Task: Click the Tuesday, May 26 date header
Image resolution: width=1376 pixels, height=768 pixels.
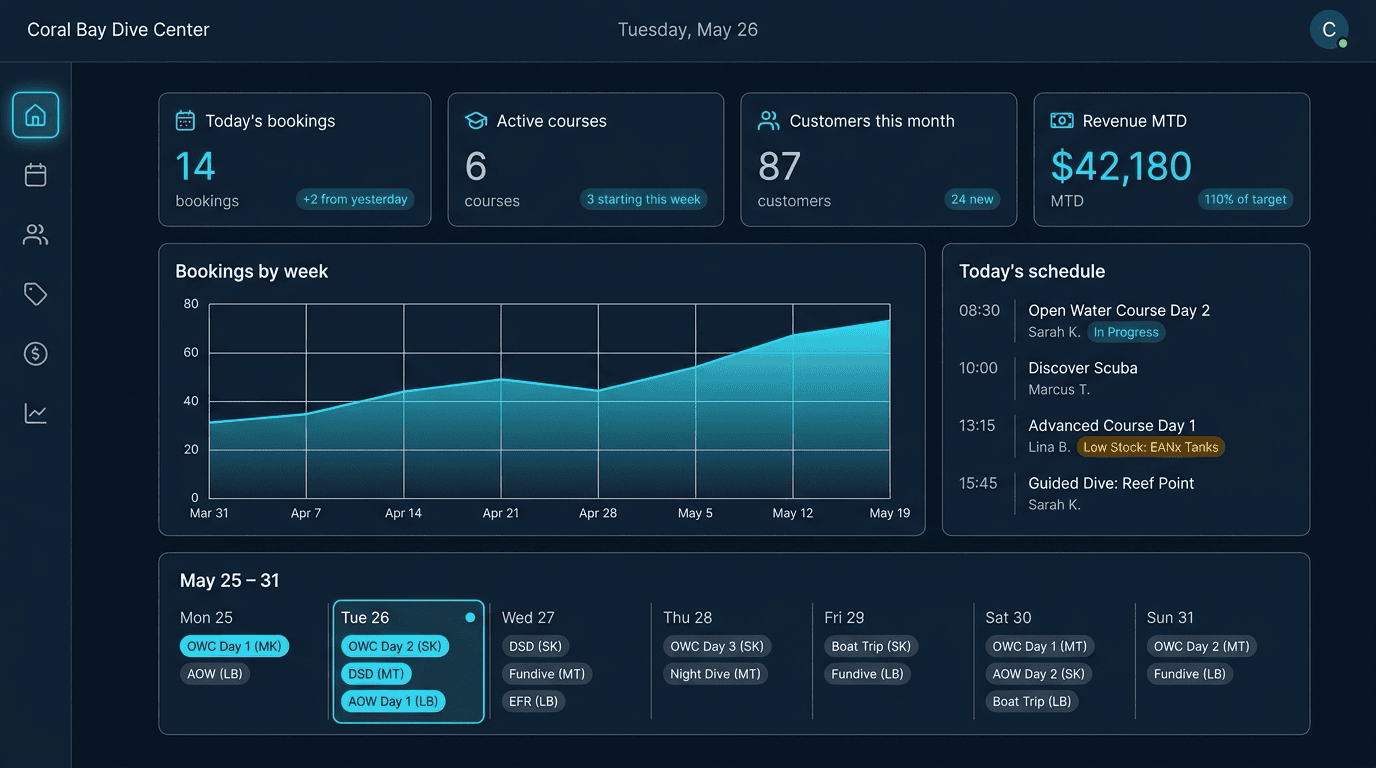Action: [x=688, y=30]
